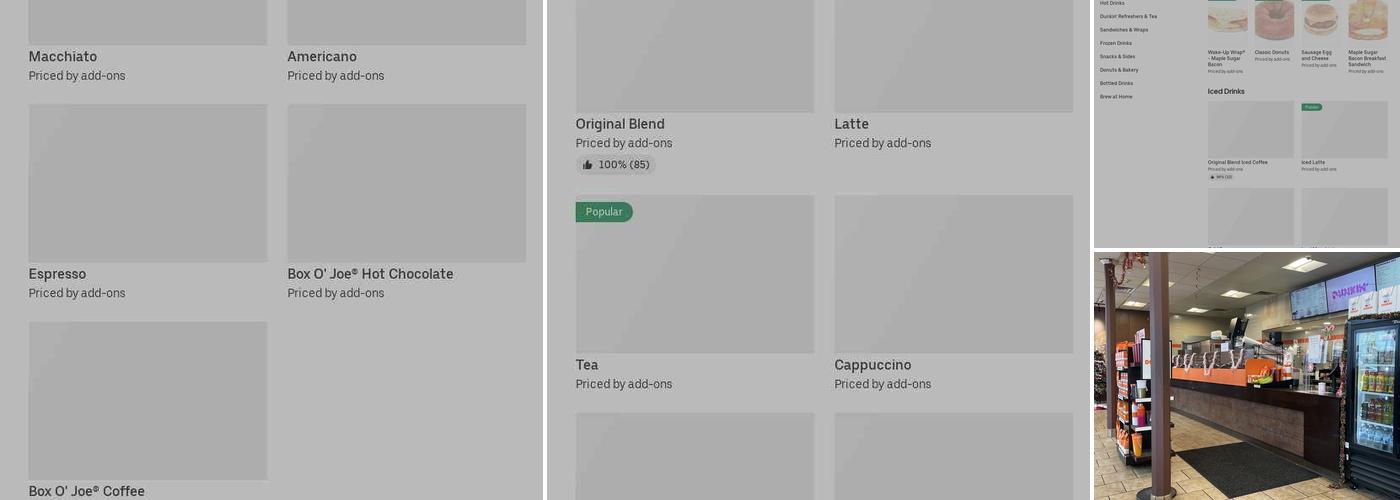Select Frozen Drinks in the sidebar
The width and height of the screenshot is (1400, 500).
[1116, 43]
